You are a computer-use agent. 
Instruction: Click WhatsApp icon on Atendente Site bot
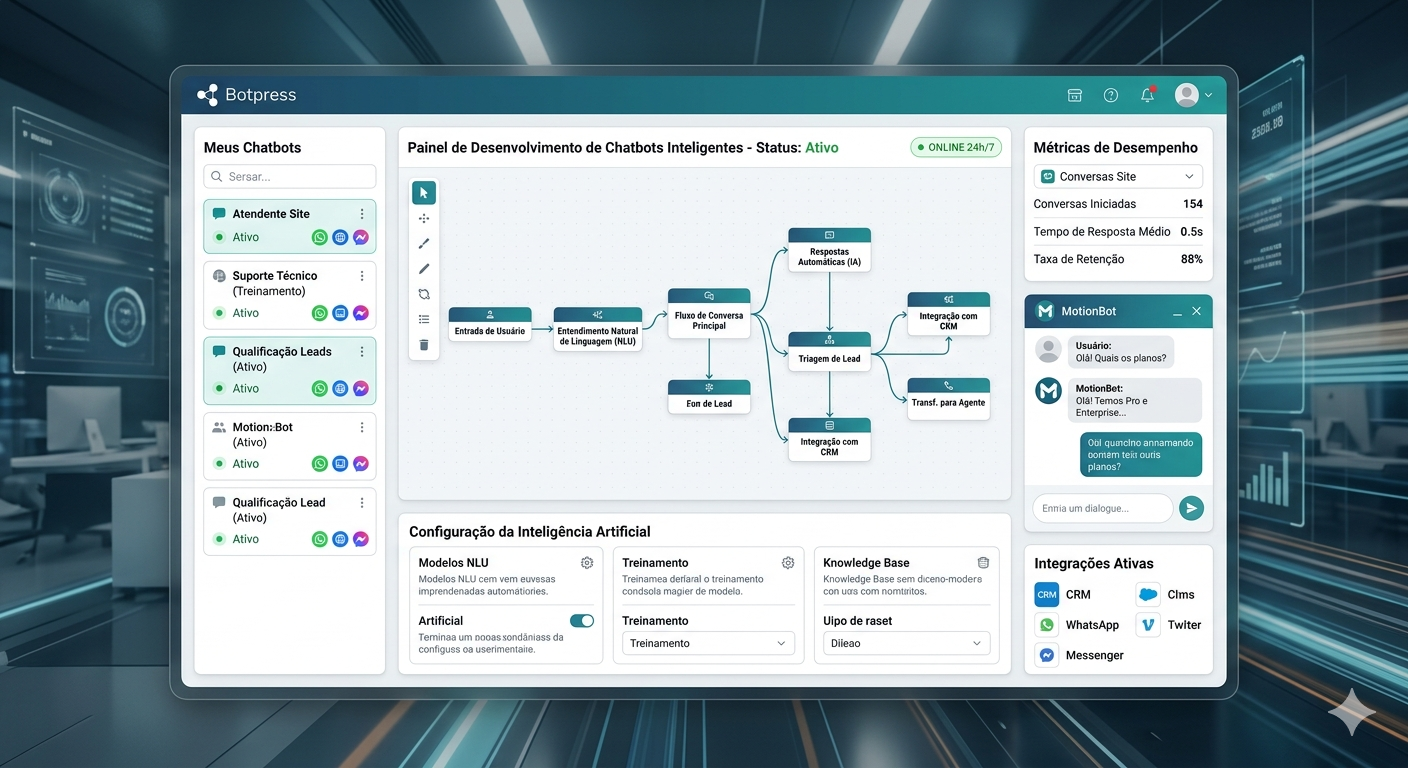[x=320, y=238]
